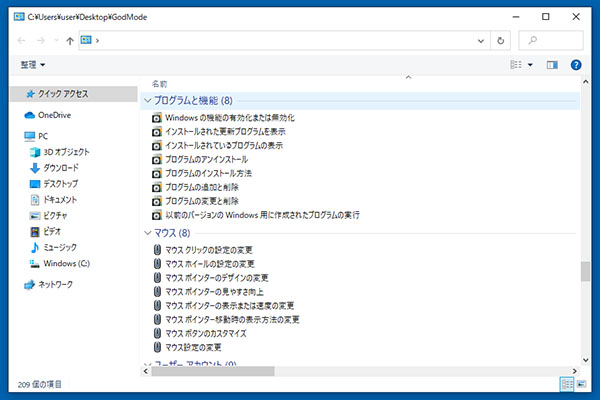Viewport: 600px width, 400px height.
Task: Click the scroll right arrow
Action: pyautogui.click(x=574, y=371)
